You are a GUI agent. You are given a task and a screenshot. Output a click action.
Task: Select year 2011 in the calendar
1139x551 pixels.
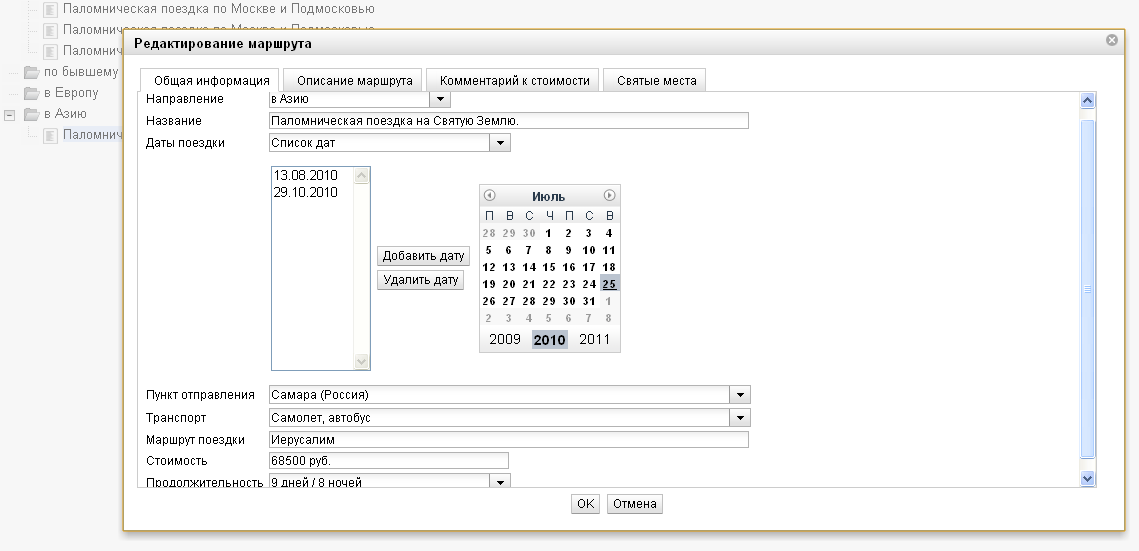[x=594, y=339]
